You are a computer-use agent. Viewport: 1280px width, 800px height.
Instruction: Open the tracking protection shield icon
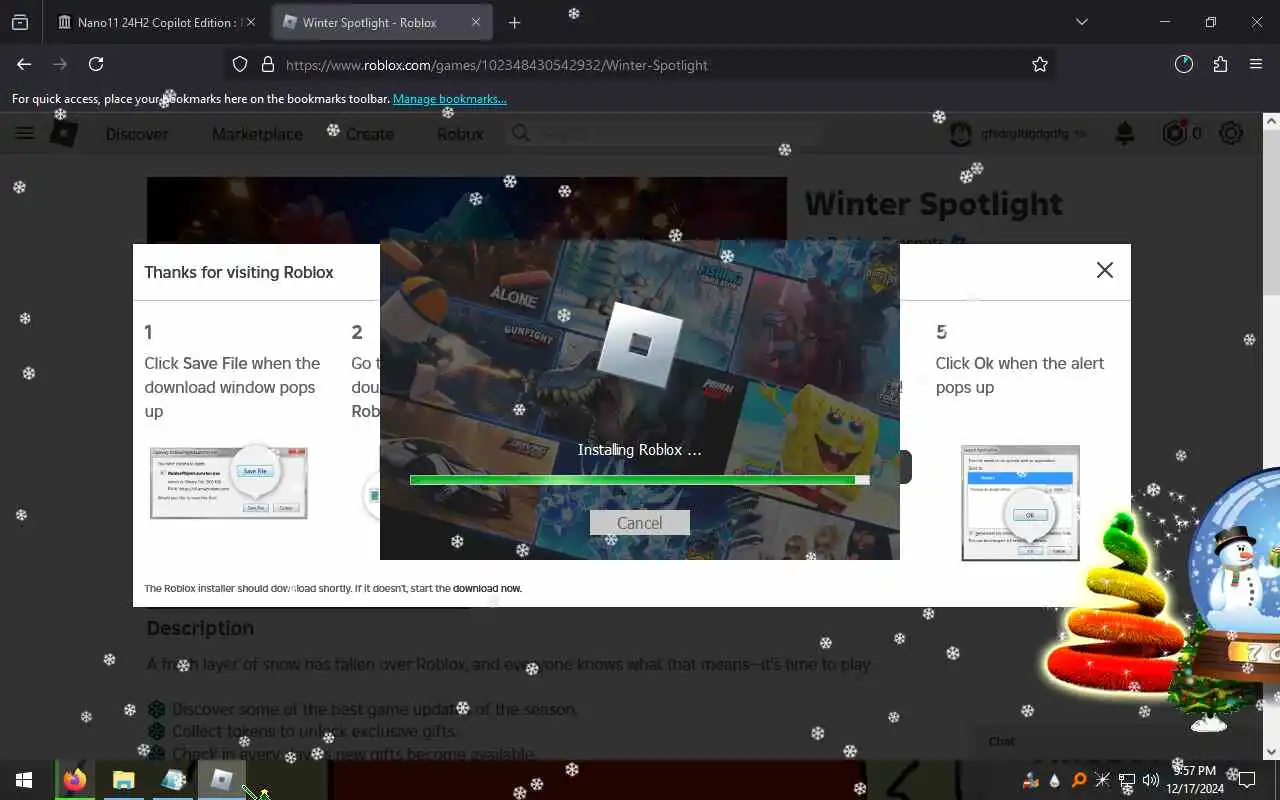pyautogui.click(x=240, y=64)
